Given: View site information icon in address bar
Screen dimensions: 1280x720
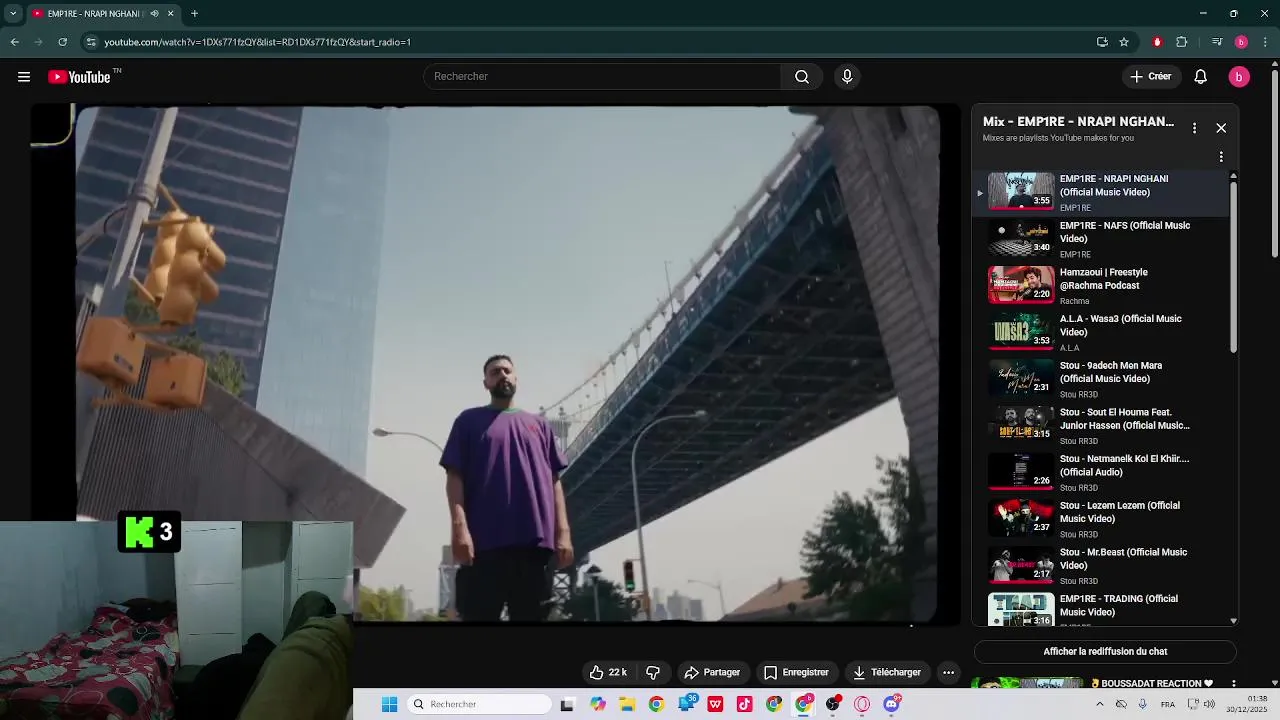Looking at the screenshot, I should pyautogui.click(x=91, y=42).
